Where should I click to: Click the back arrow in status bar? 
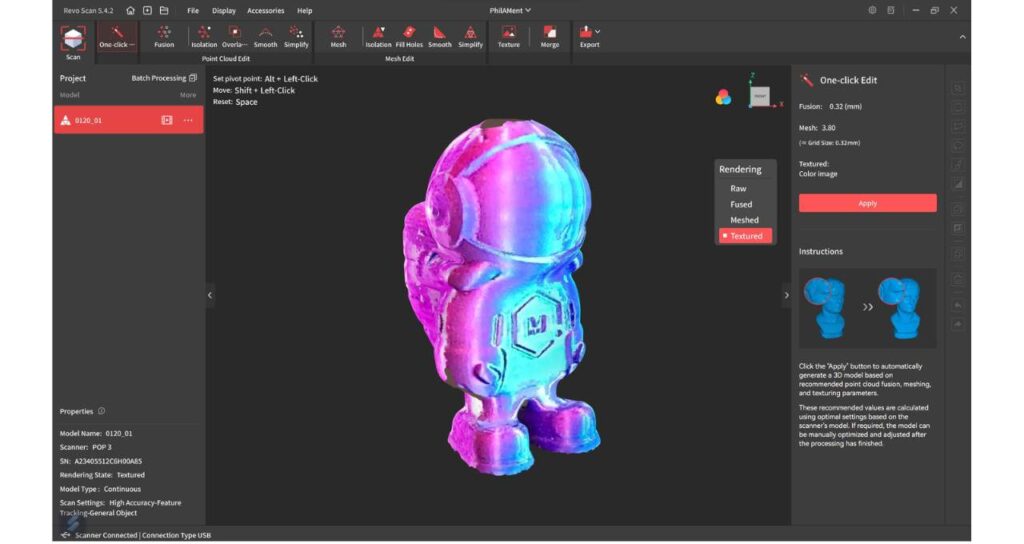click(x=65, y=535)
